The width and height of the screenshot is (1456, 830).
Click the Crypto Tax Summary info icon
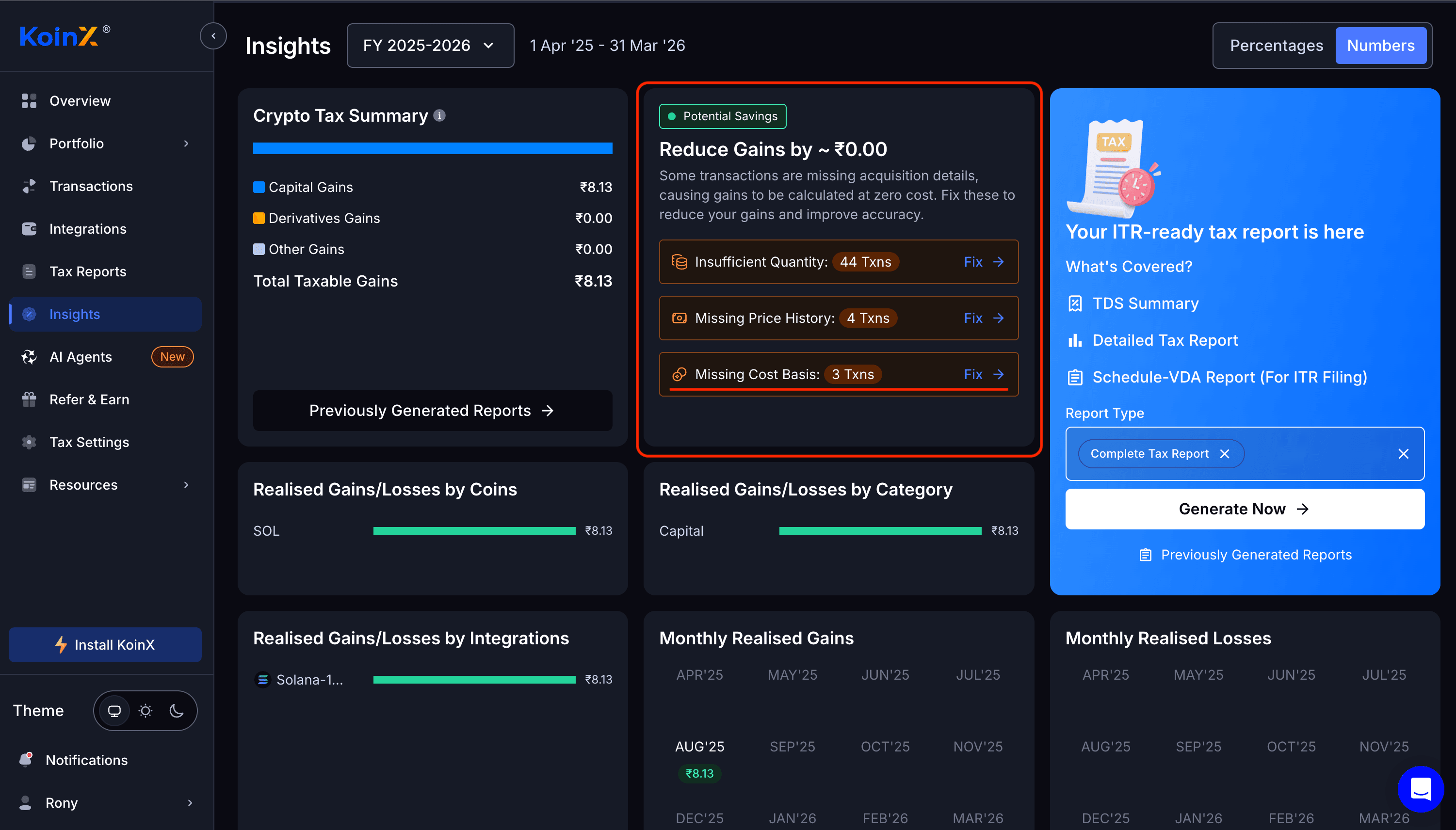(439, 115)
